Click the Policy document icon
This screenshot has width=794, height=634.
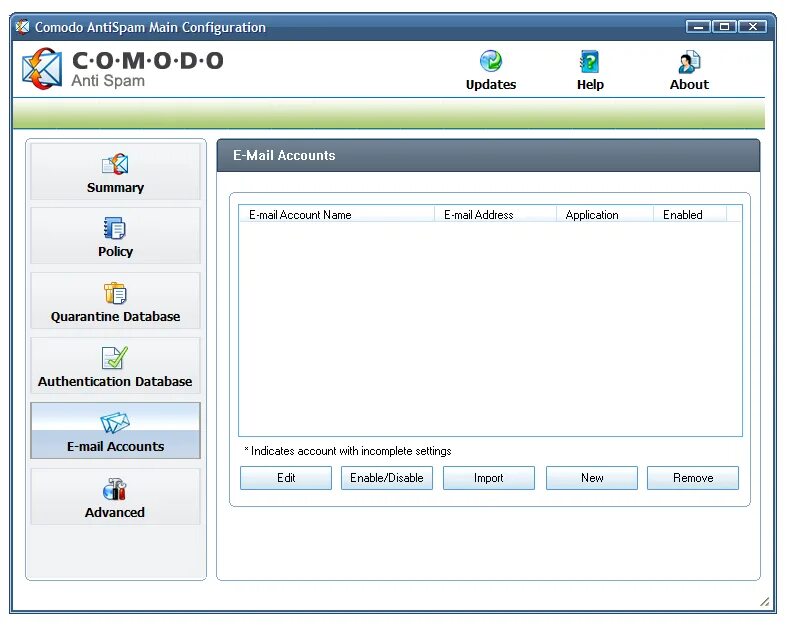(x=115, y=228)
